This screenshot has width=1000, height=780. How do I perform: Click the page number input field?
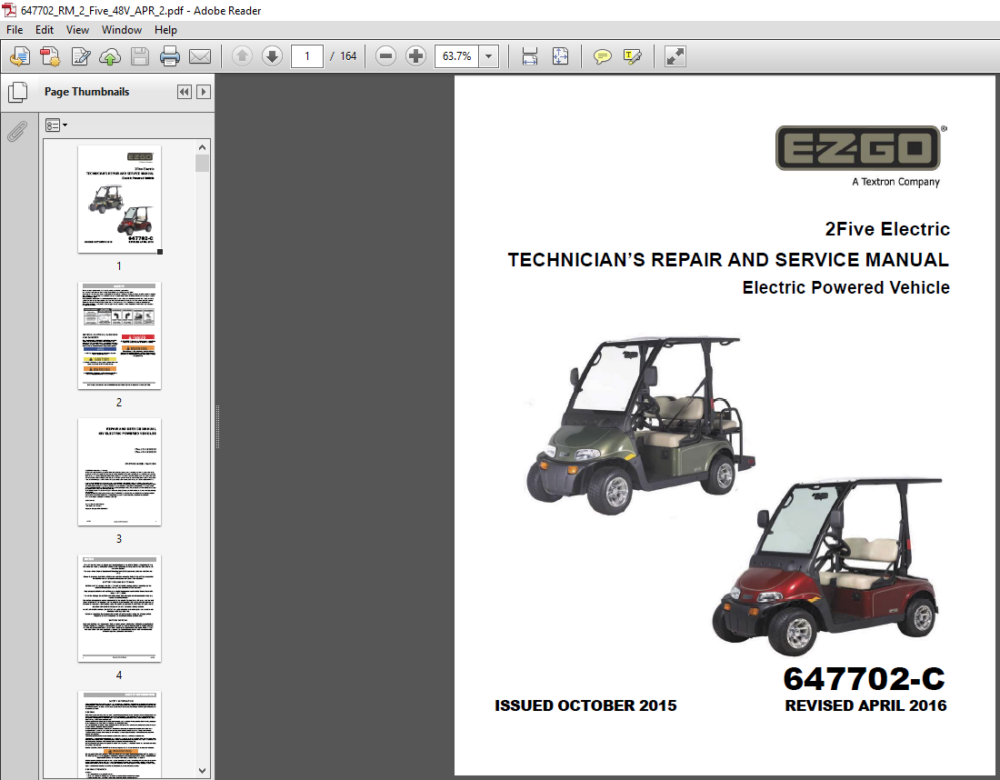pos(307,56)
